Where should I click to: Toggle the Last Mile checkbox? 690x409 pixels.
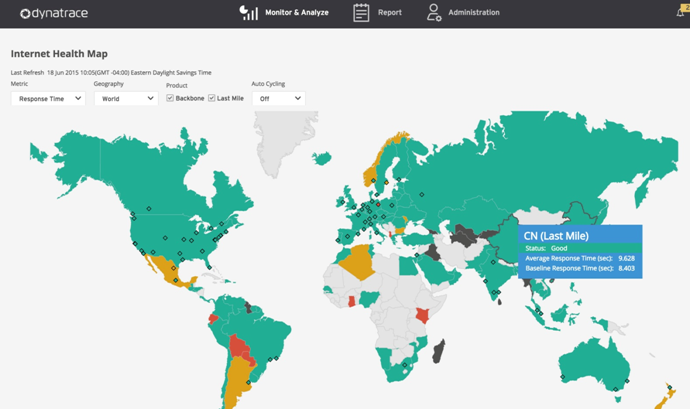point(212,99)
